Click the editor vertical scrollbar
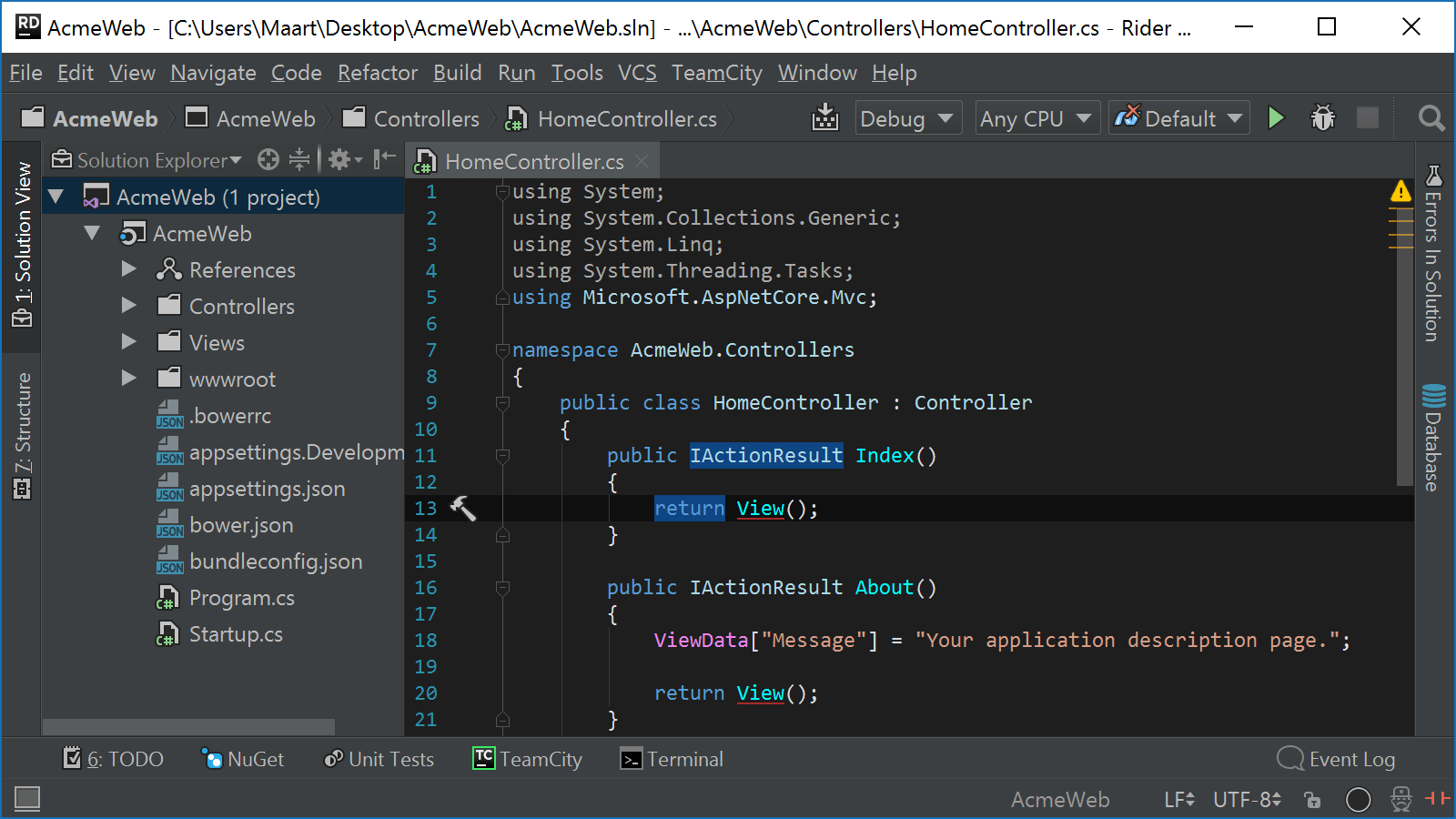Image resolution: width=1456 pixels, height=819 pixels. tap(1405, 346)
